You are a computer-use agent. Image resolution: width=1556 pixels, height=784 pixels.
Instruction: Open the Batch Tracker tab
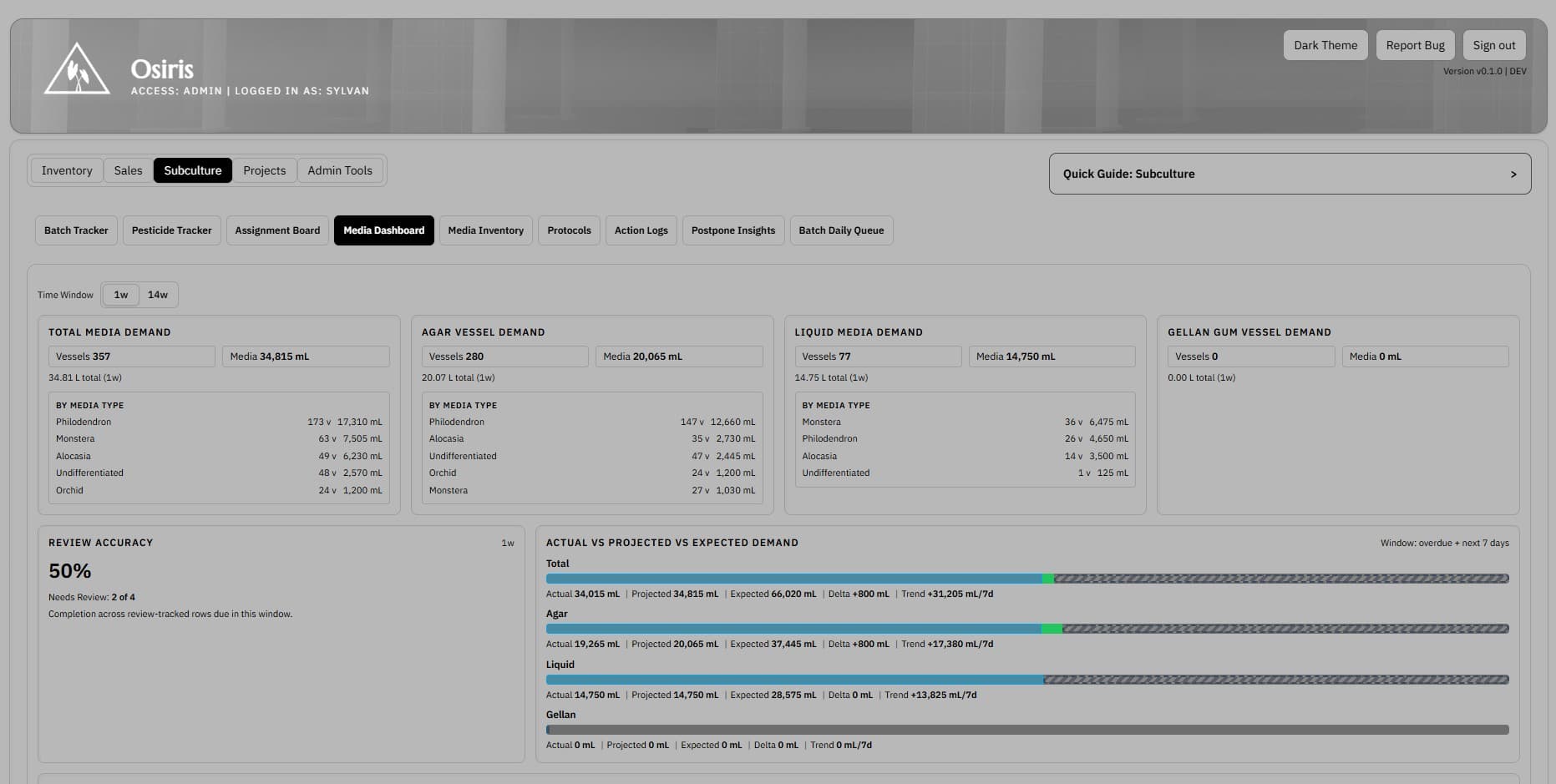(x=75, y=230)
